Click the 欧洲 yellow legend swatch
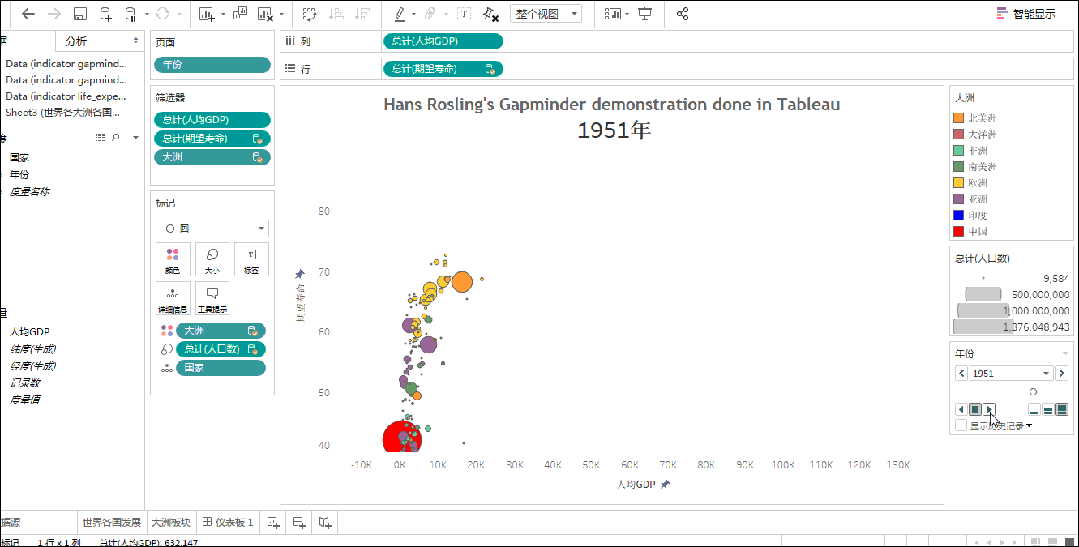 point(958,182)
